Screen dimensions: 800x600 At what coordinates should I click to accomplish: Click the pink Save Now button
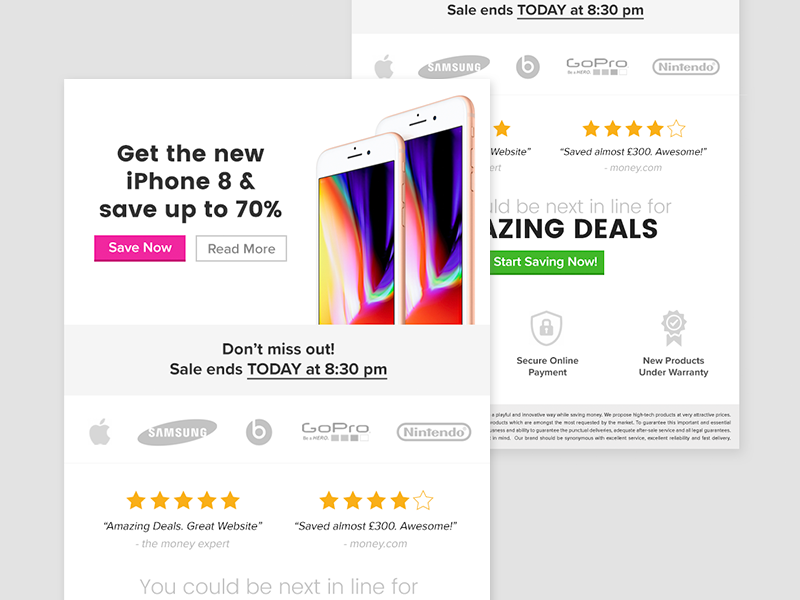click(x=140, y=248)
